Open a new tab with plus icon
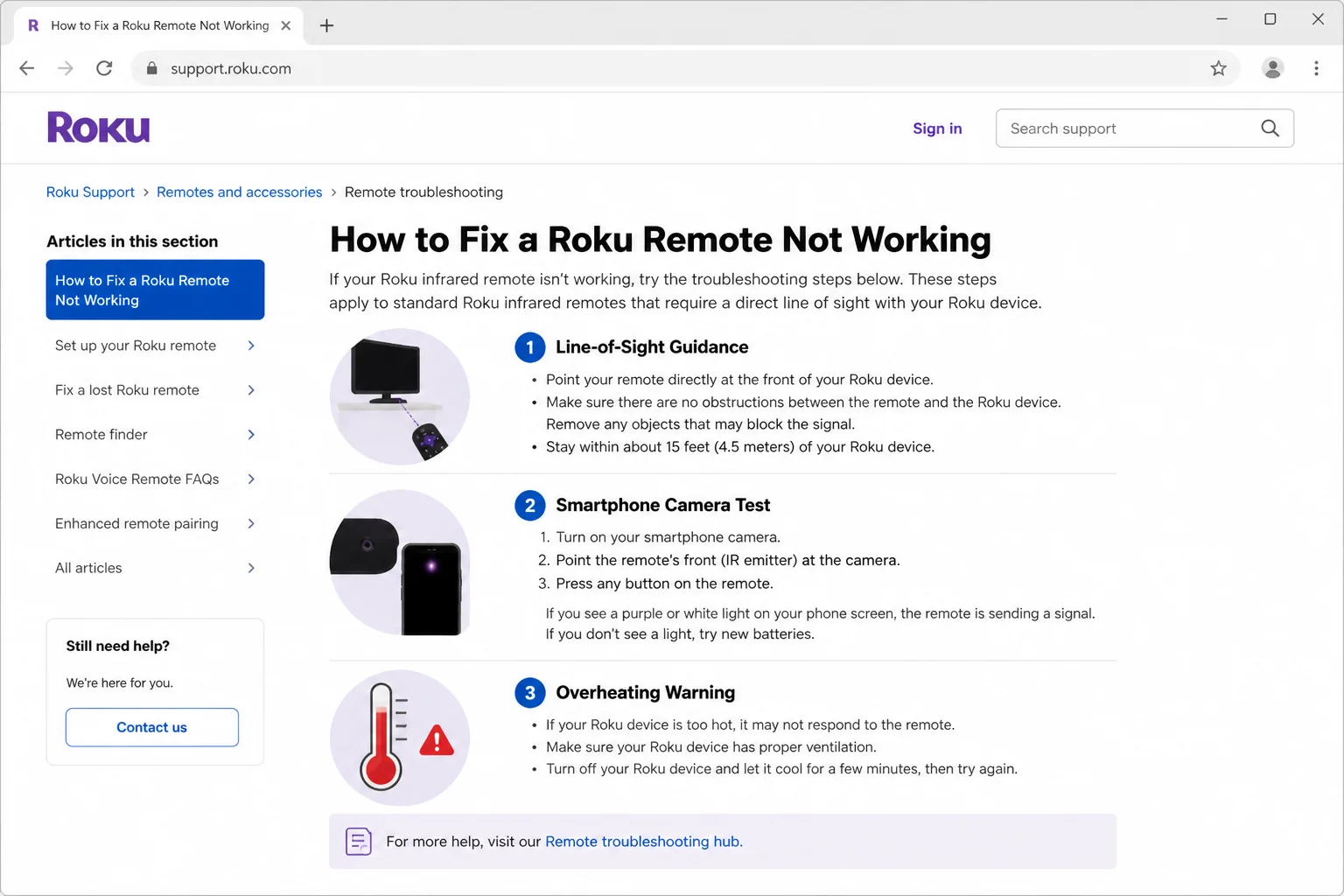Viewport: 1344px width, 896px height. 326,25
